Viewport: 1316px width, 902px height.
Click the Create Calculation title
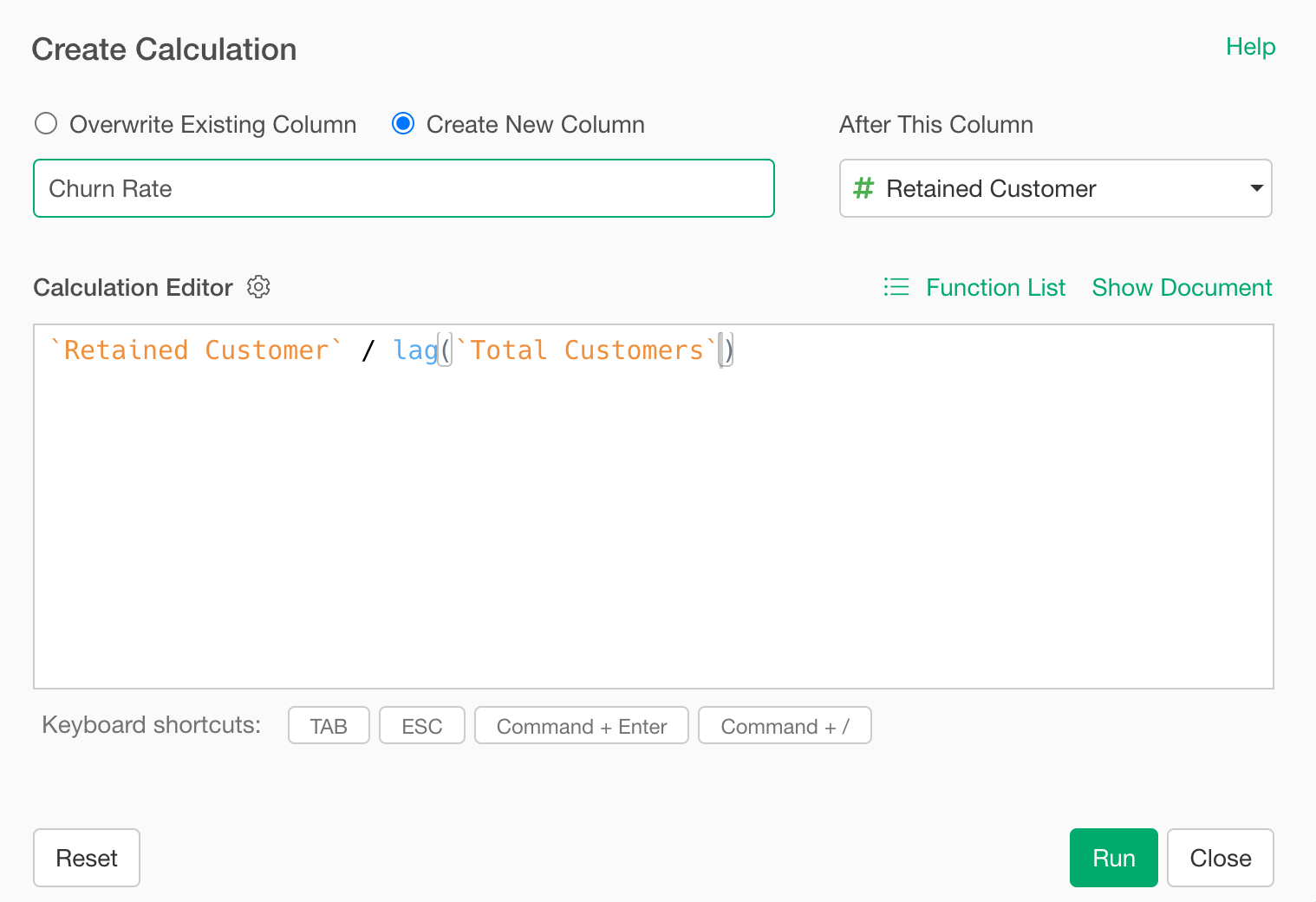click(x=164, y=49)
